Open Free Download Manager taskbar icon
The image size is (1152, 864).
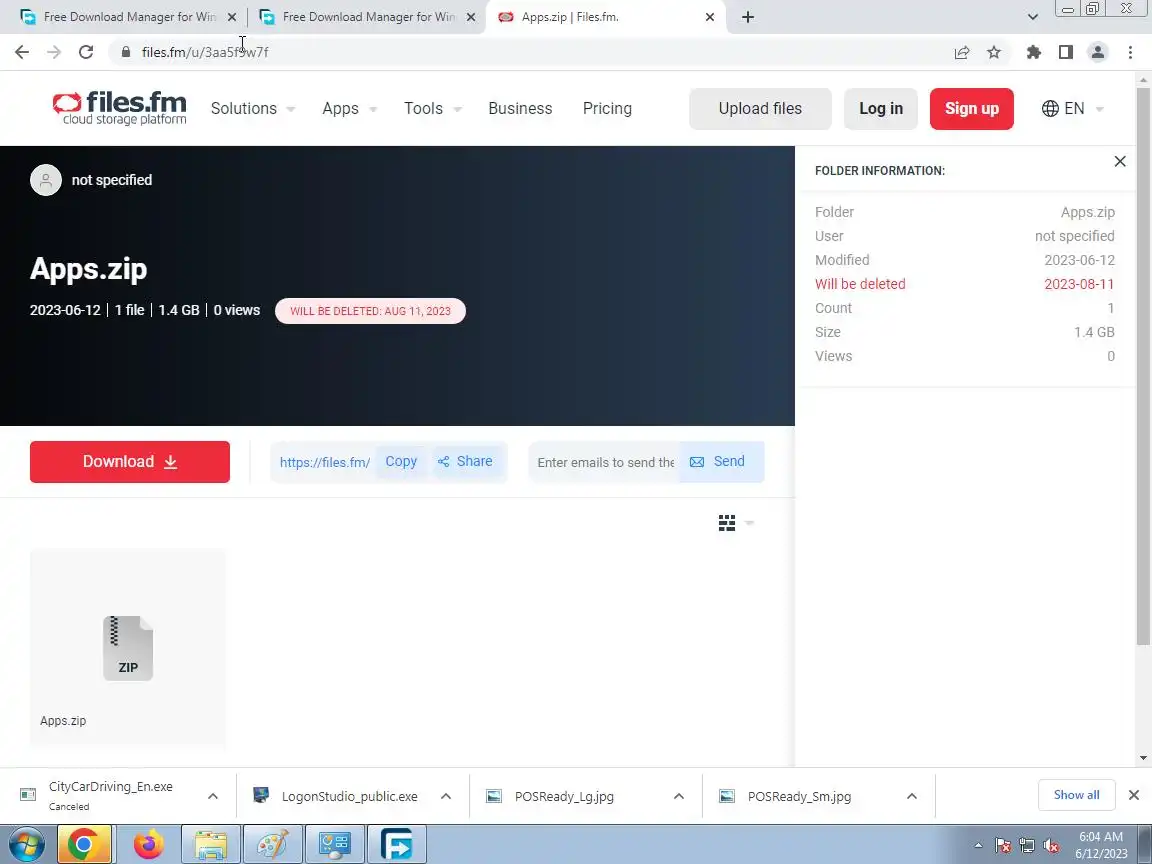pyautogui.click(x=397, y=845)
